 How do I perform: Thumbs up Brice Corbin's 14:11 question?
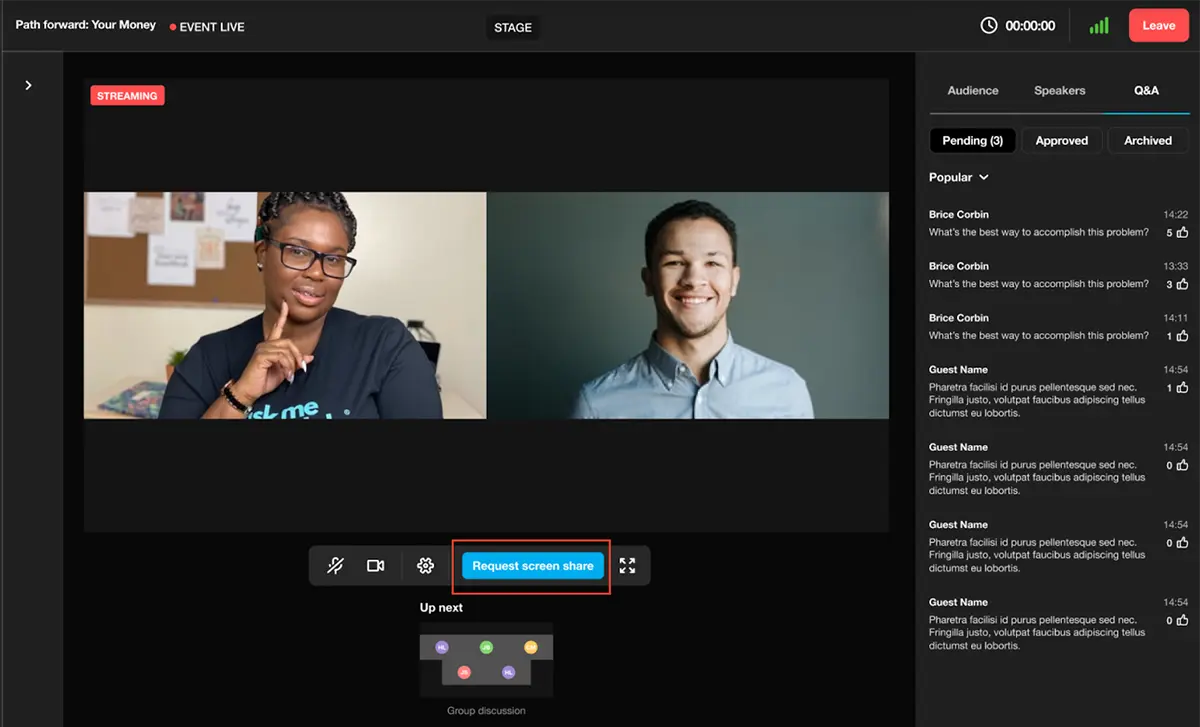(1182, 337)
